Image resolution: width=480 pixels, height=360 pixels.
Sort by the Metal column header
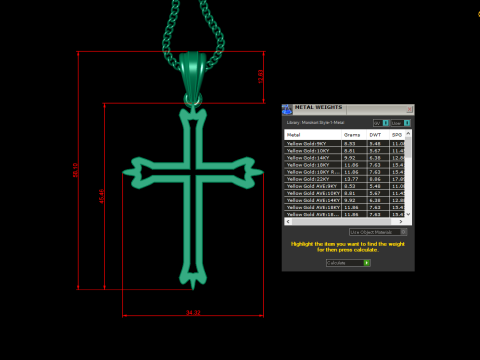[313, 135]
